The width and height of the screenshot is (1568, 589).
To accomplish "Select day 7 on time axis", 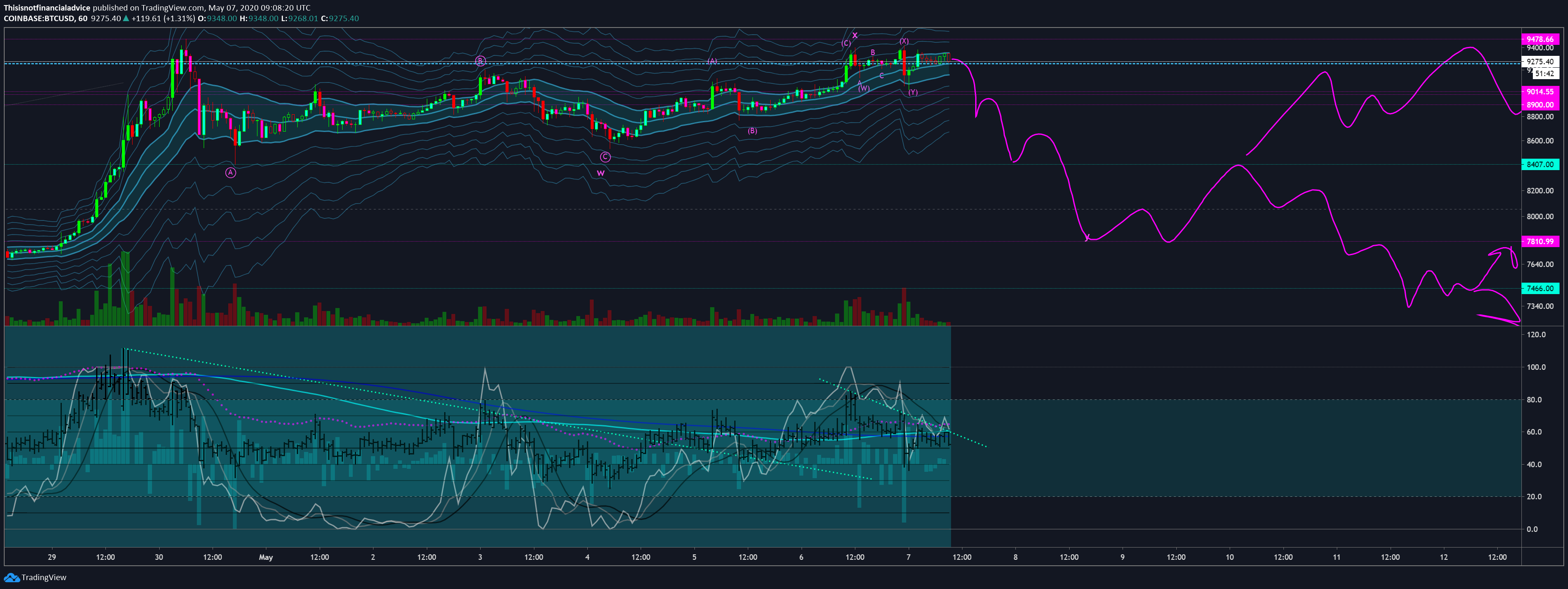I will pos(908,557).
